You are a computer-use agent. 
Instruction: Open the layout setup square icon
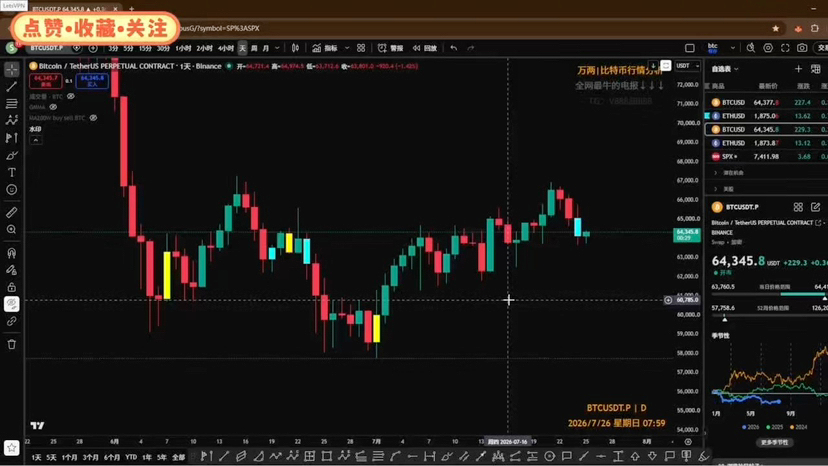click(x=690, y=48)
